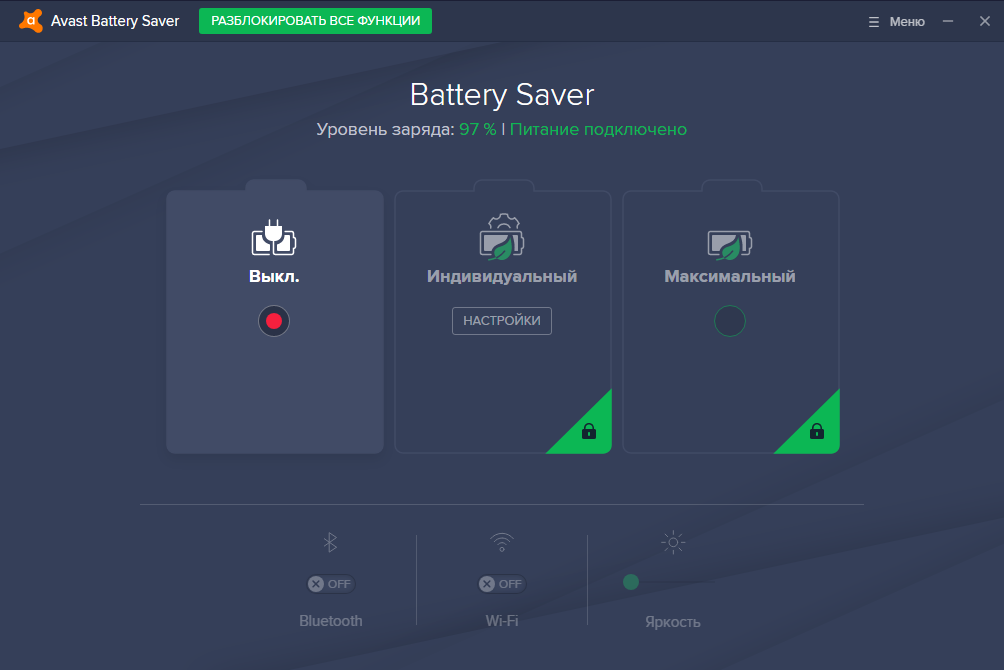Viewport: 1004px width, 670px height.
Task: Minimize the Avast Battery Saver window
Action: (948, 21)
